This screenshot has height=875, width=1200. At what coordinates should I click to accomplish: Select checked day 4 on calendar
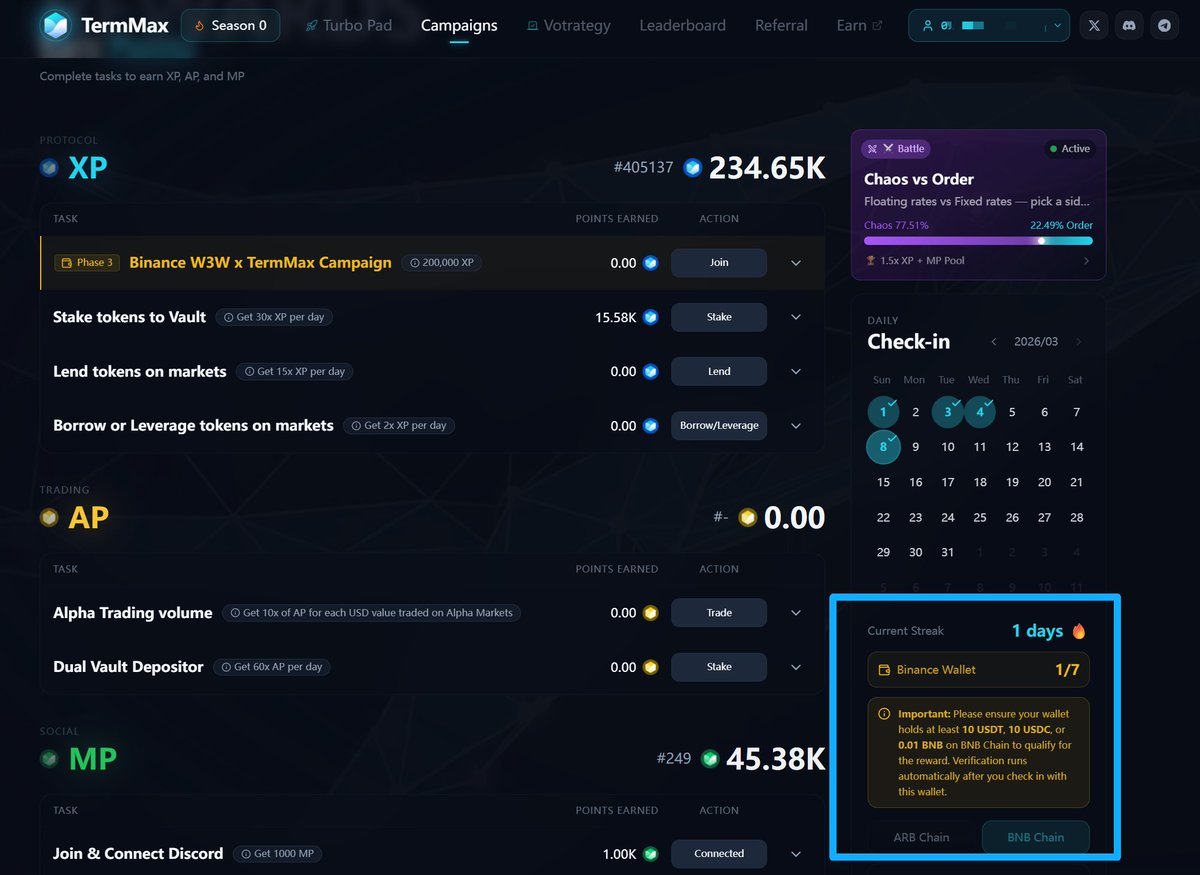coord(980,412)
